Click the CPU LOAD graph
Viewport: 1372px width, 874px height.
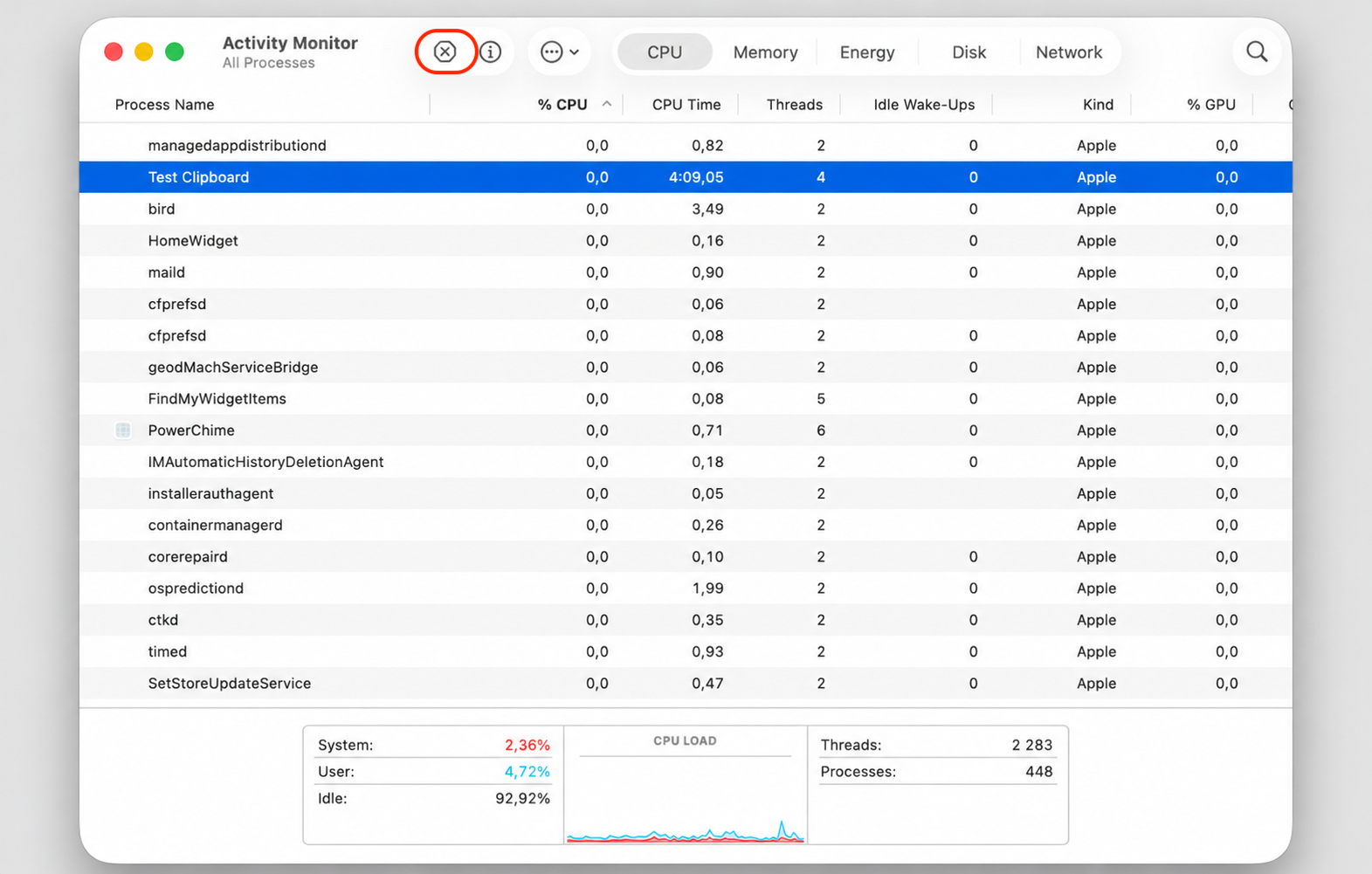tap(686, 799)
